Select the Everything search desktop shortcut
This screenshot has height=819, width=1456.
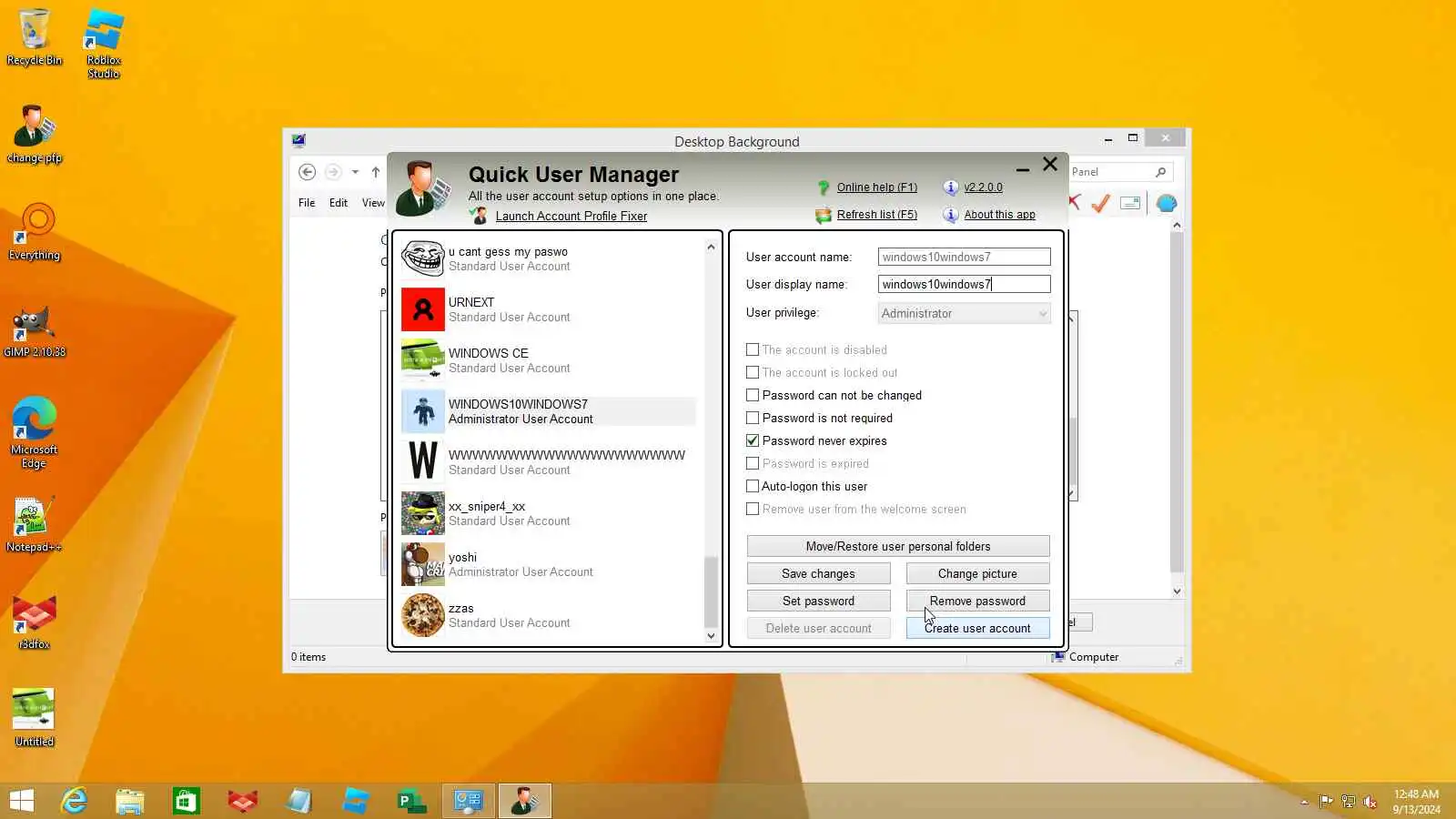pos(35,231)
